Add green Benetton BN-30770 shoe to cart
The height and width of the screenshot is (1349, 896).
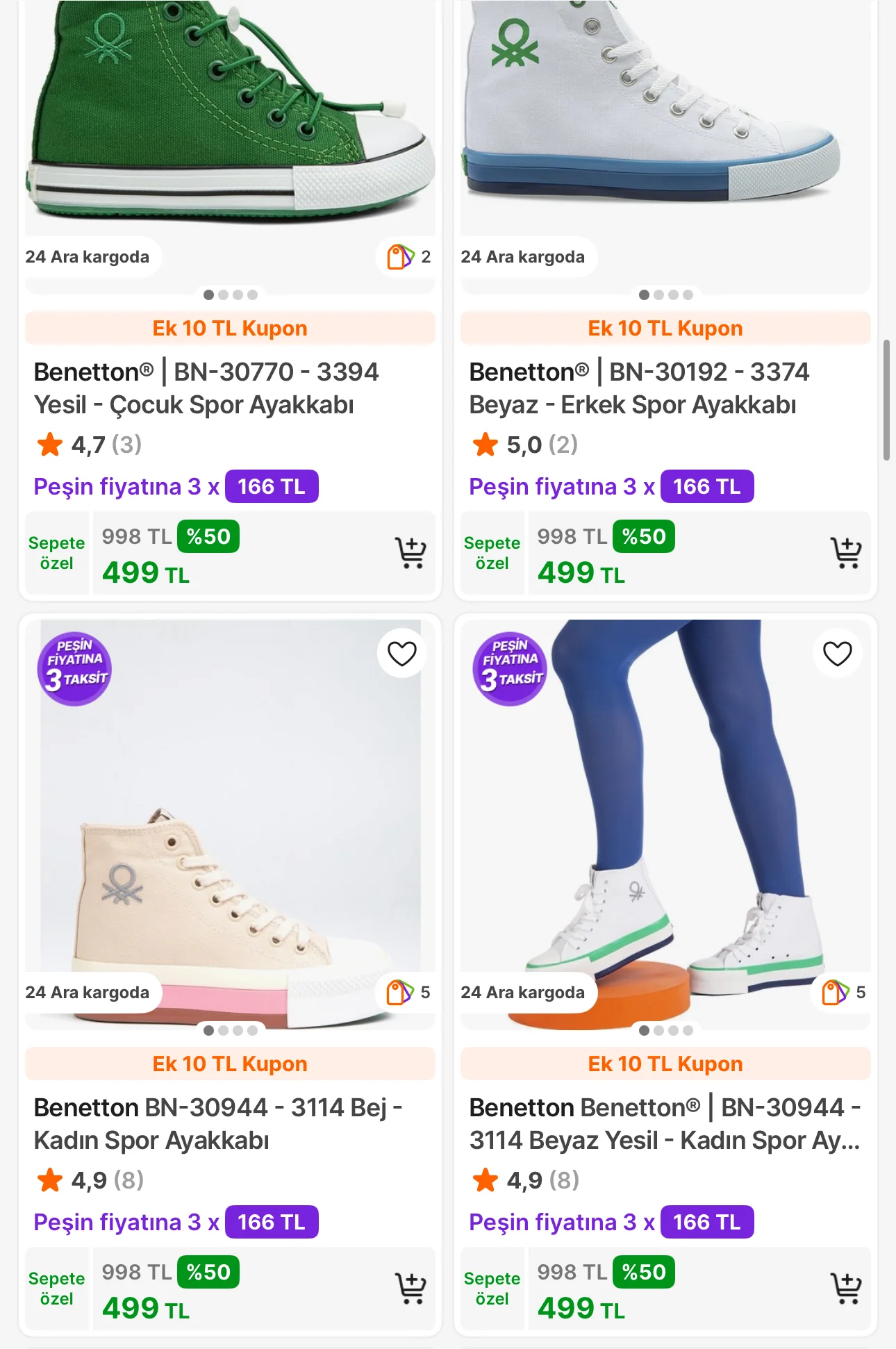[x=410, y=553]
